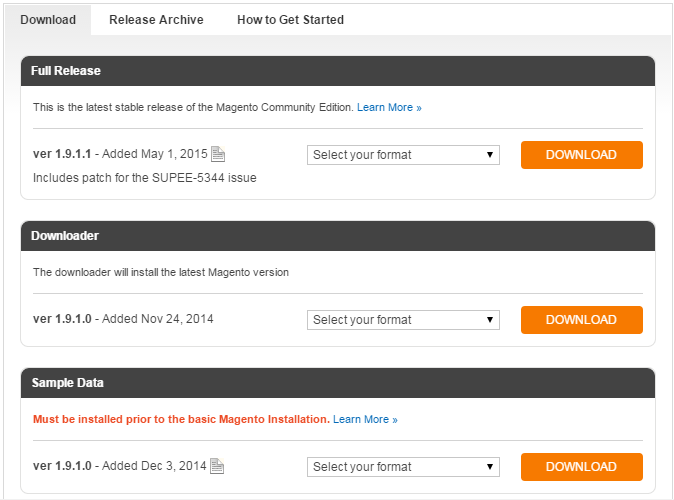
Task: Open the Release Archive tab
Action: 156,20
